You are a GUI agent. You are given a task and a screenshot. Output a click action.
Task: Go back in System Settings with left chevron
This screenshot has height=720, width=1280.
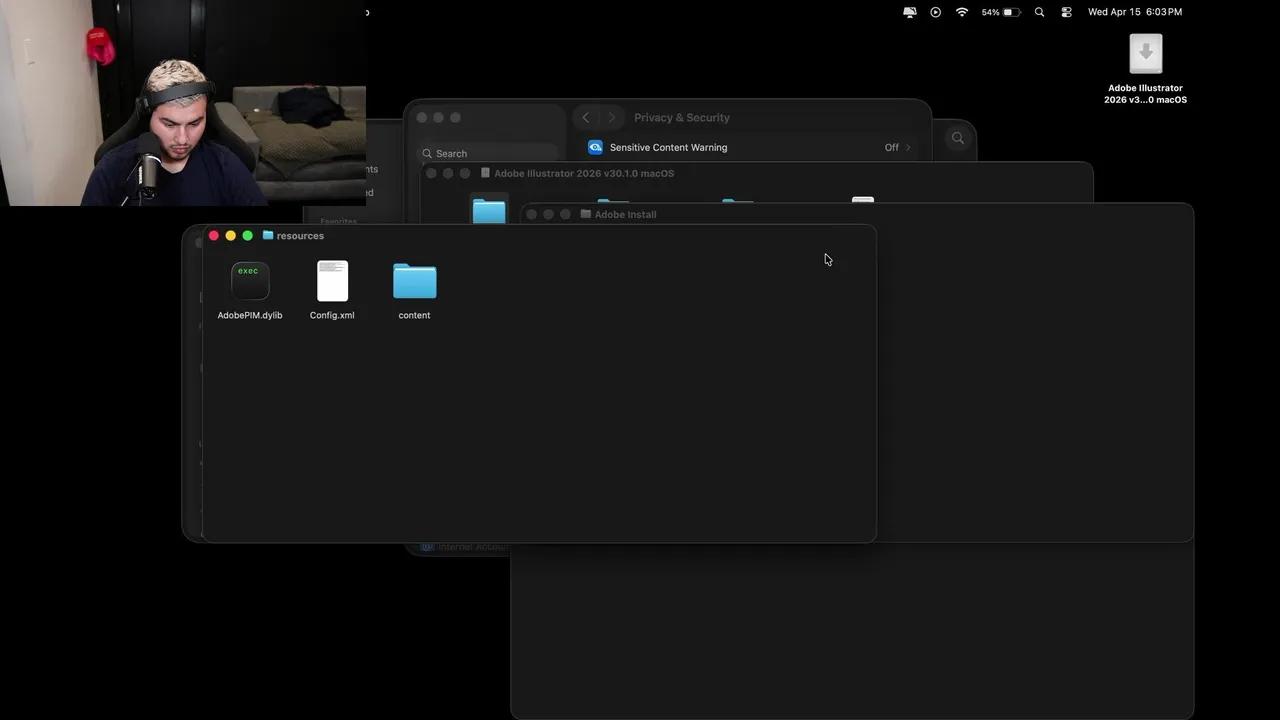586,117
